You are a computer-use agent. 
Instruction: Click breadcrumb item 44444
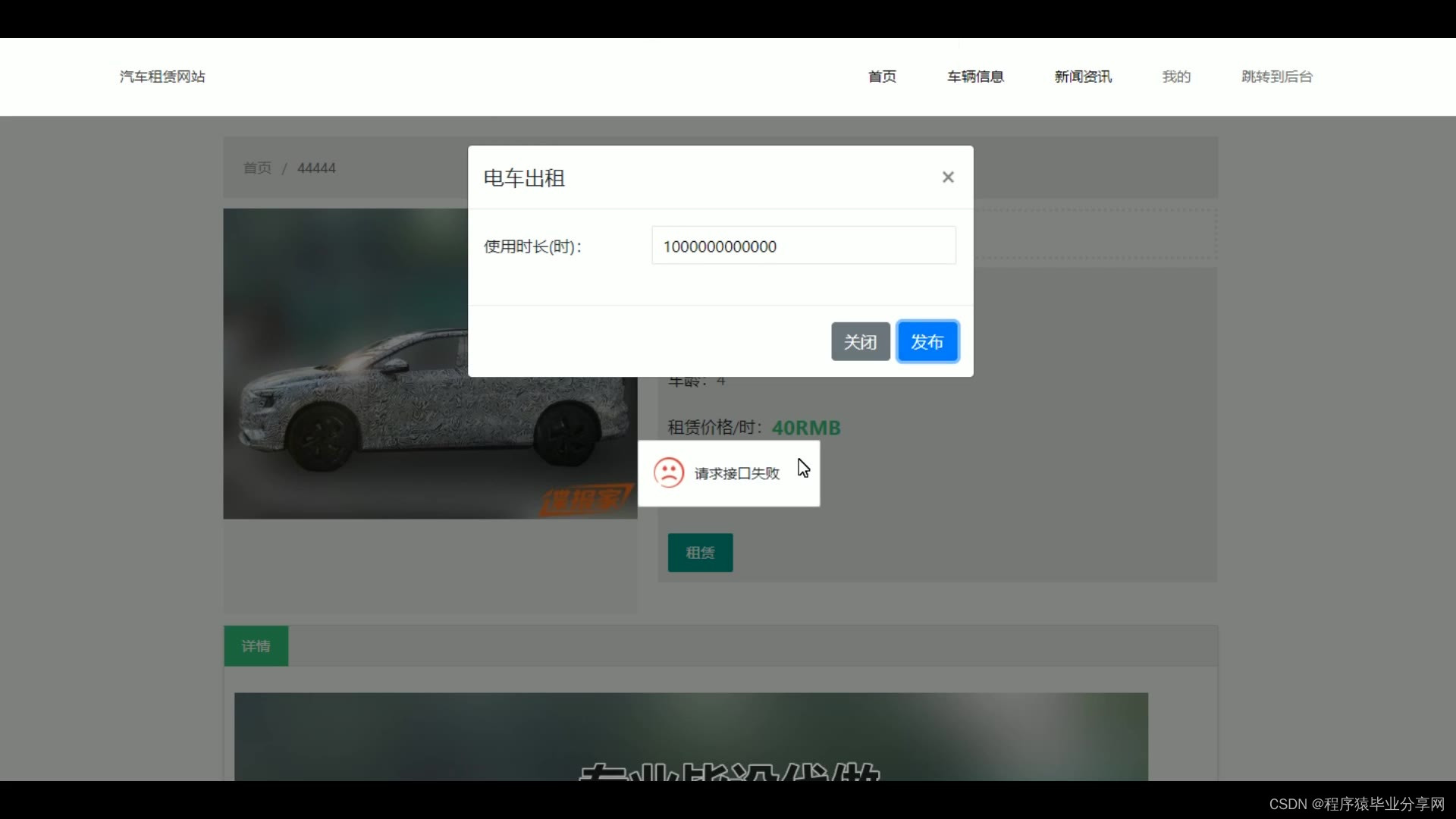coord(316,168)
